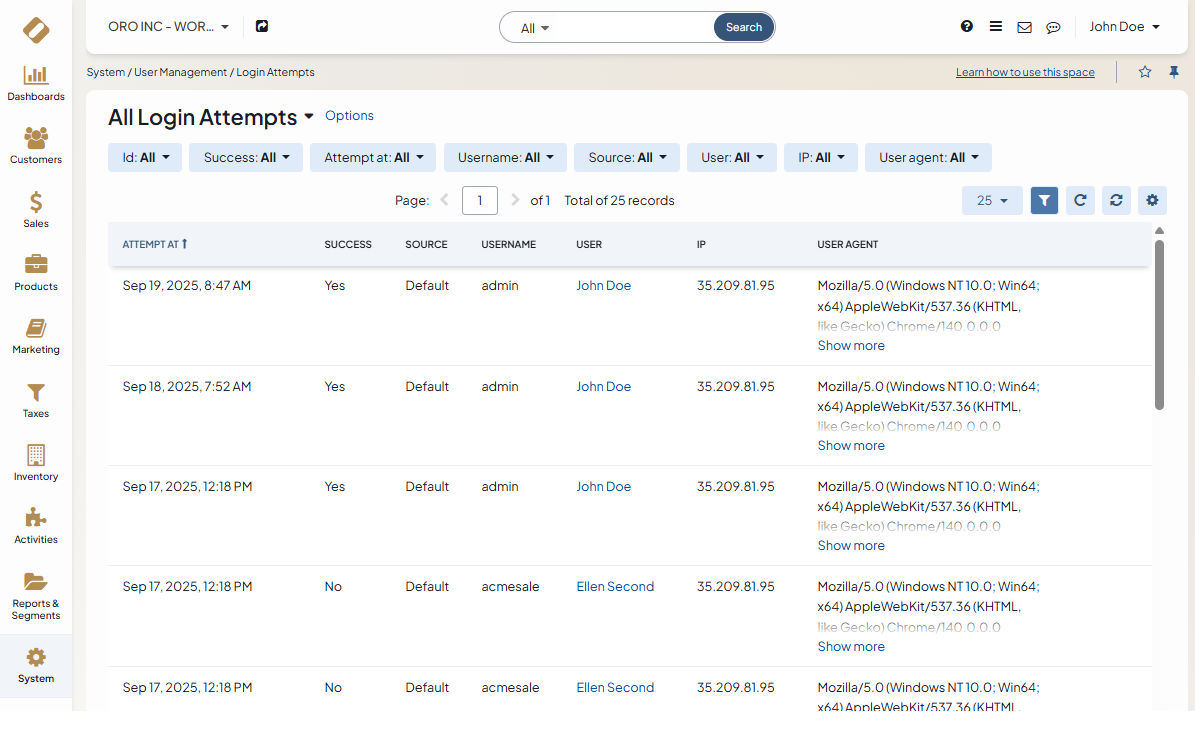Click the page number input field
The height and width of the screenshot is (735, 1195).
coord(480,200)
